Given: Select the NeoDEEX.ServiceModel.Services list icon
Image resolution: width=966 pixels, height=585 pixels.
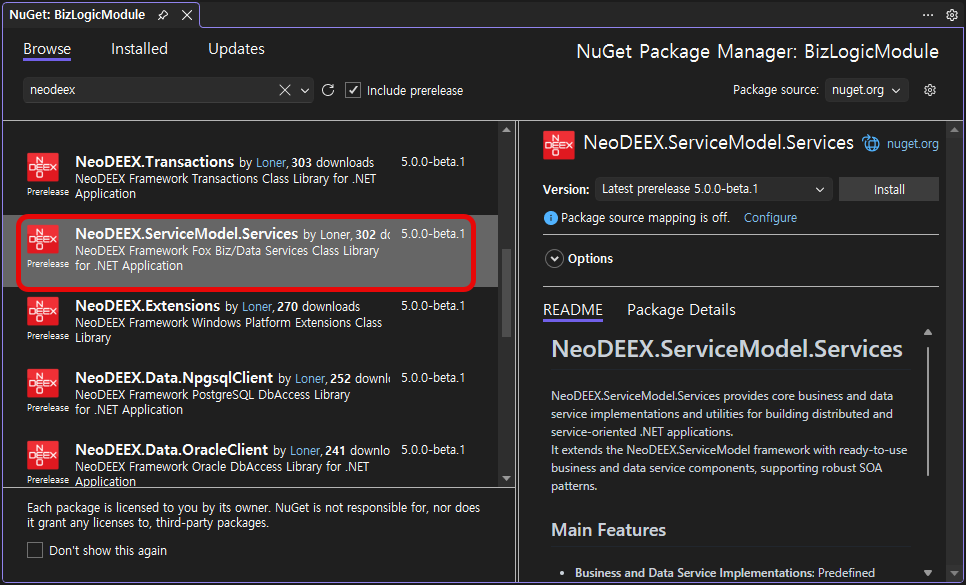Looking at the screenshot, I should (x=43, y=240).
